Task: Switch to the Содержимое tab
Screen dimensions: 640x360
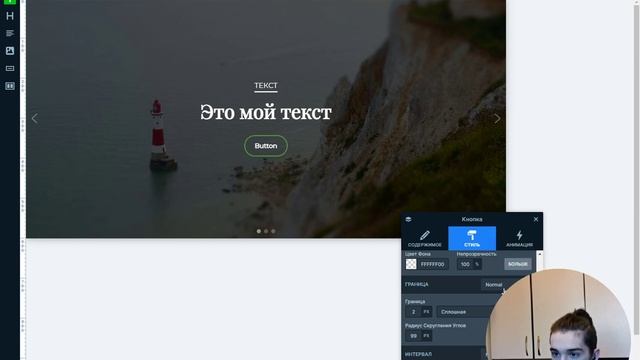Action: coord(424,238)
